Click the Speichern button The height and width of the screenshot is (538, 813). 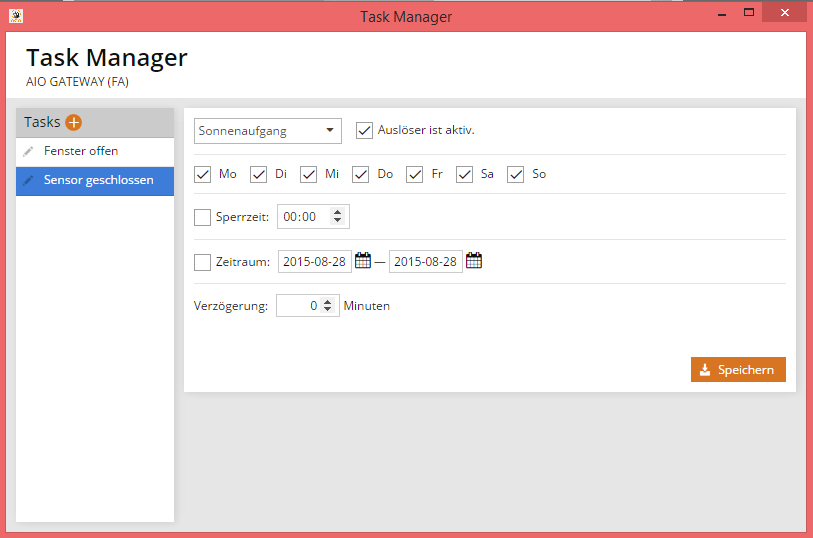click(738, 370)
